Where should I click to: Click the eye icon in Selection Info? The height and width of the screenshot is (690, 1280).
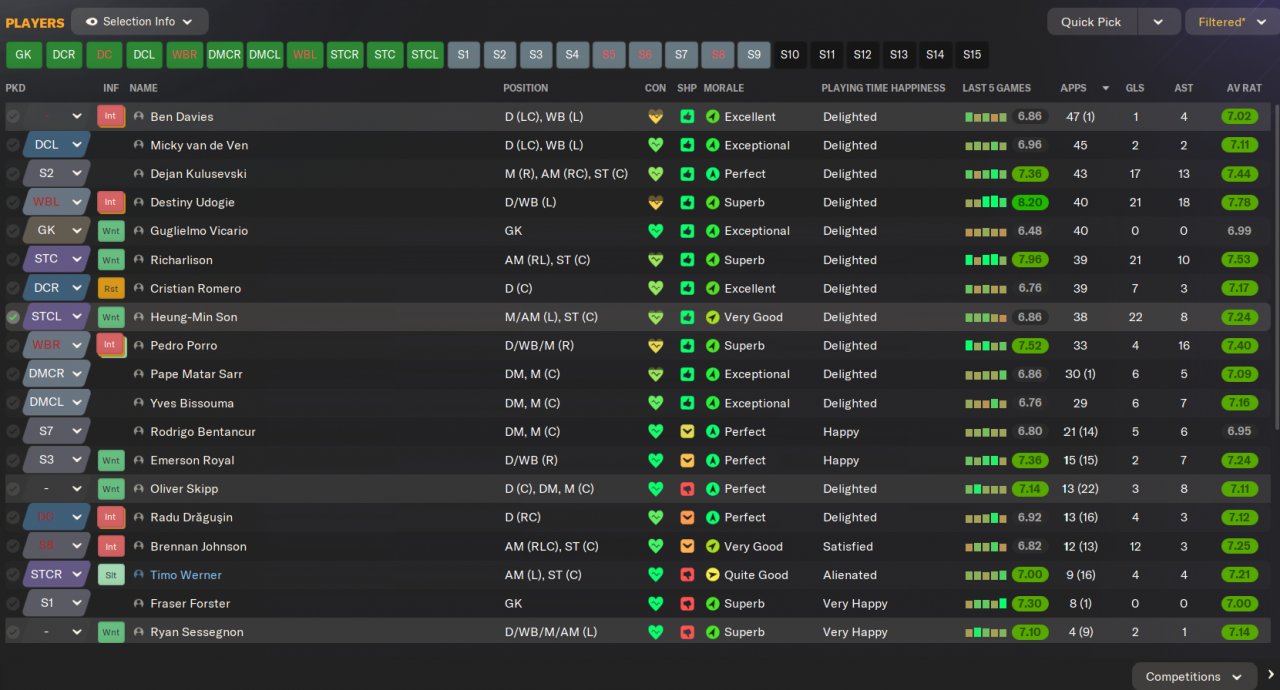click(92, 21)
